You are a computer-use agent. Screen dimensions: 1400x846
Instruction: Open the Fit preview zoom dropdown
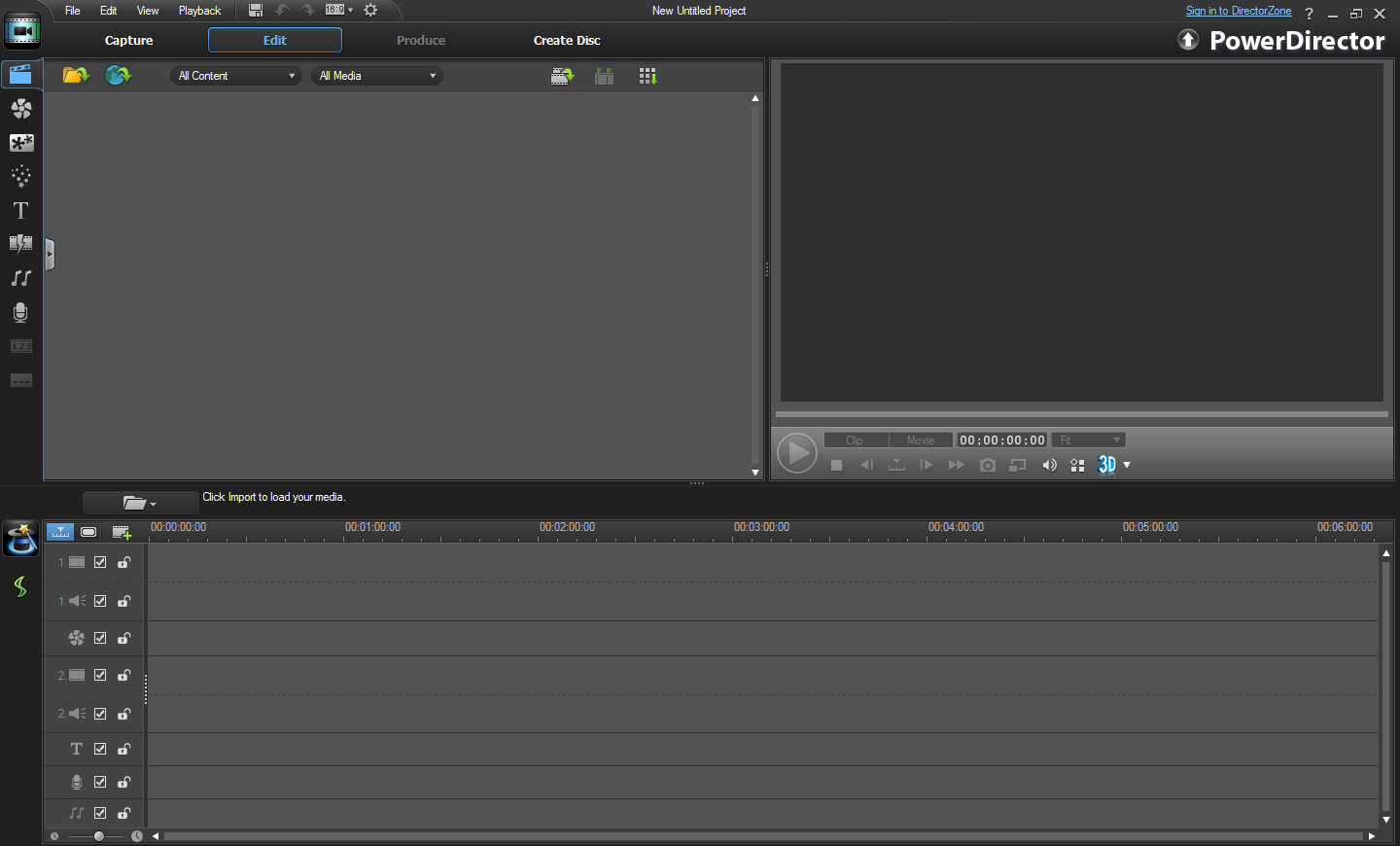click(1089, 441)
